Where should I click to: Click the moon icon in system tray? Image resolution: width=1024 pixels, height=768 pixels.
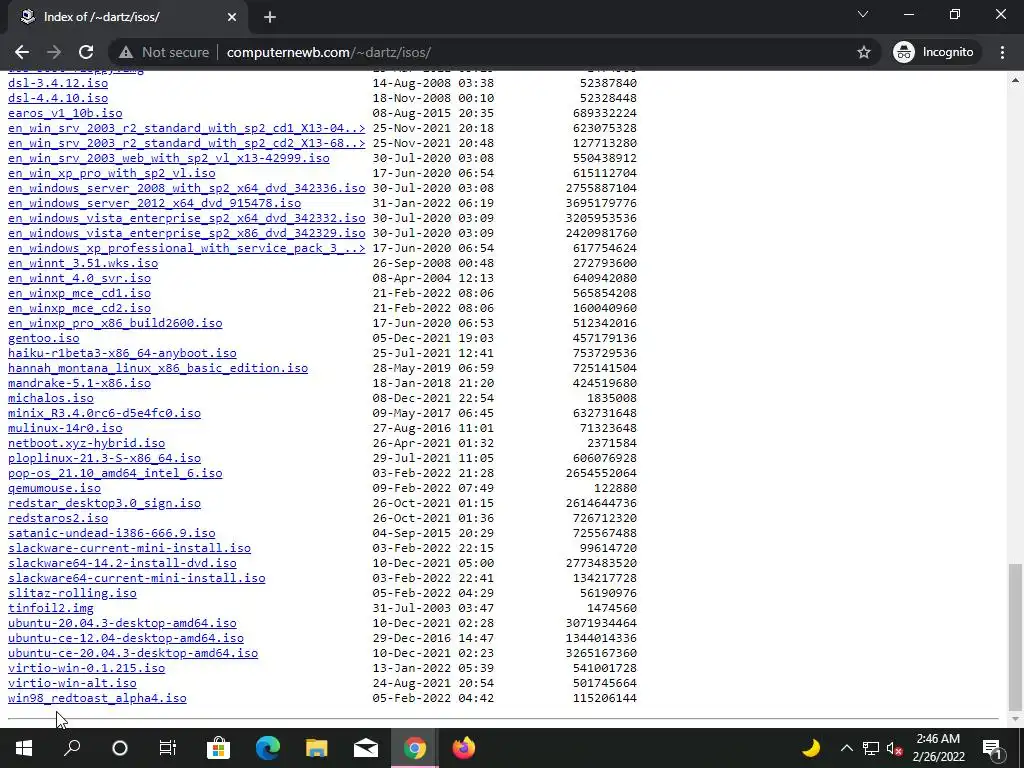810,748
